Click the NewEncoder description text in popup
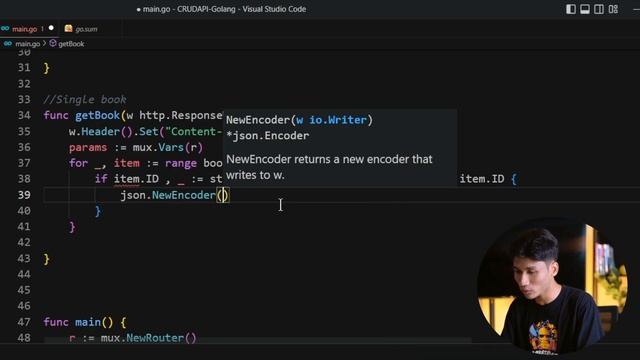 (329, 167)
